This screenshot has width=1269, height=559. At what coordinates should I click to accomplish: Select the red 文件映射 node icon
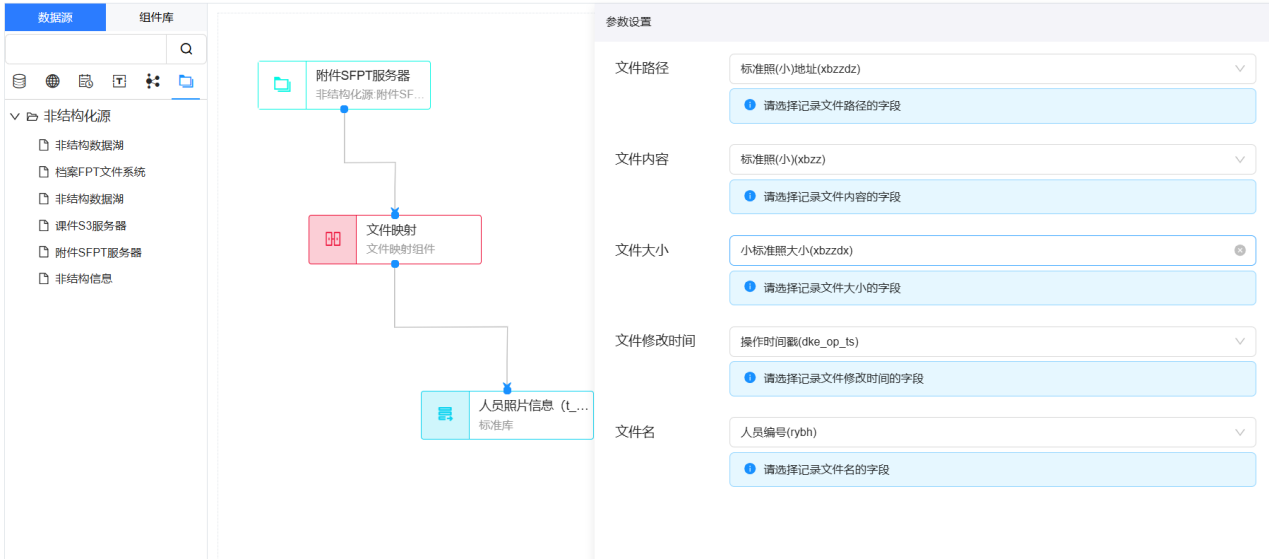(333, 240)
